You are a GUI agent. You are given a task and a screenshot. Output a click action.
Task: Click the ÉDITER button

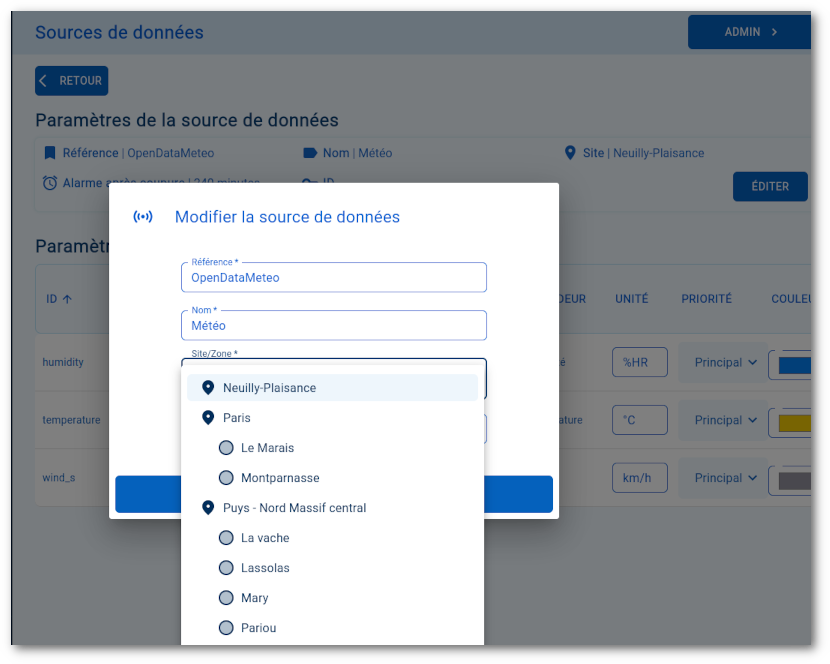tap(770, 186)
